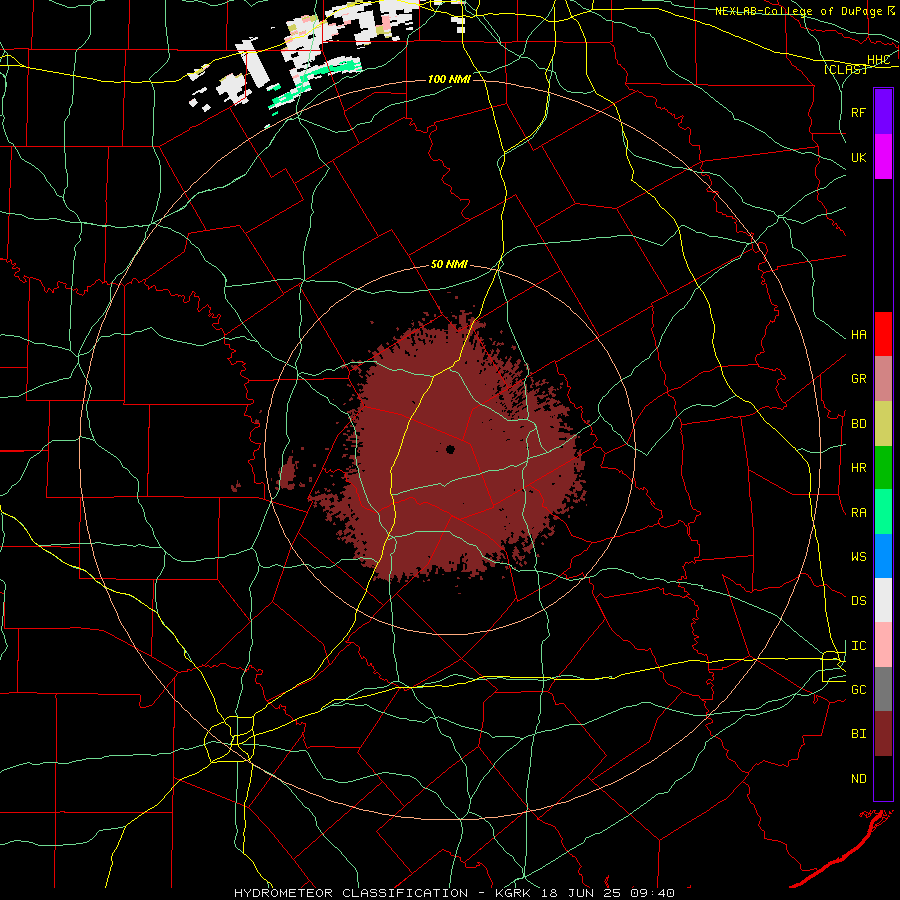Click the HHC product label
900x900 pixels.
click(x=878, y=60)
